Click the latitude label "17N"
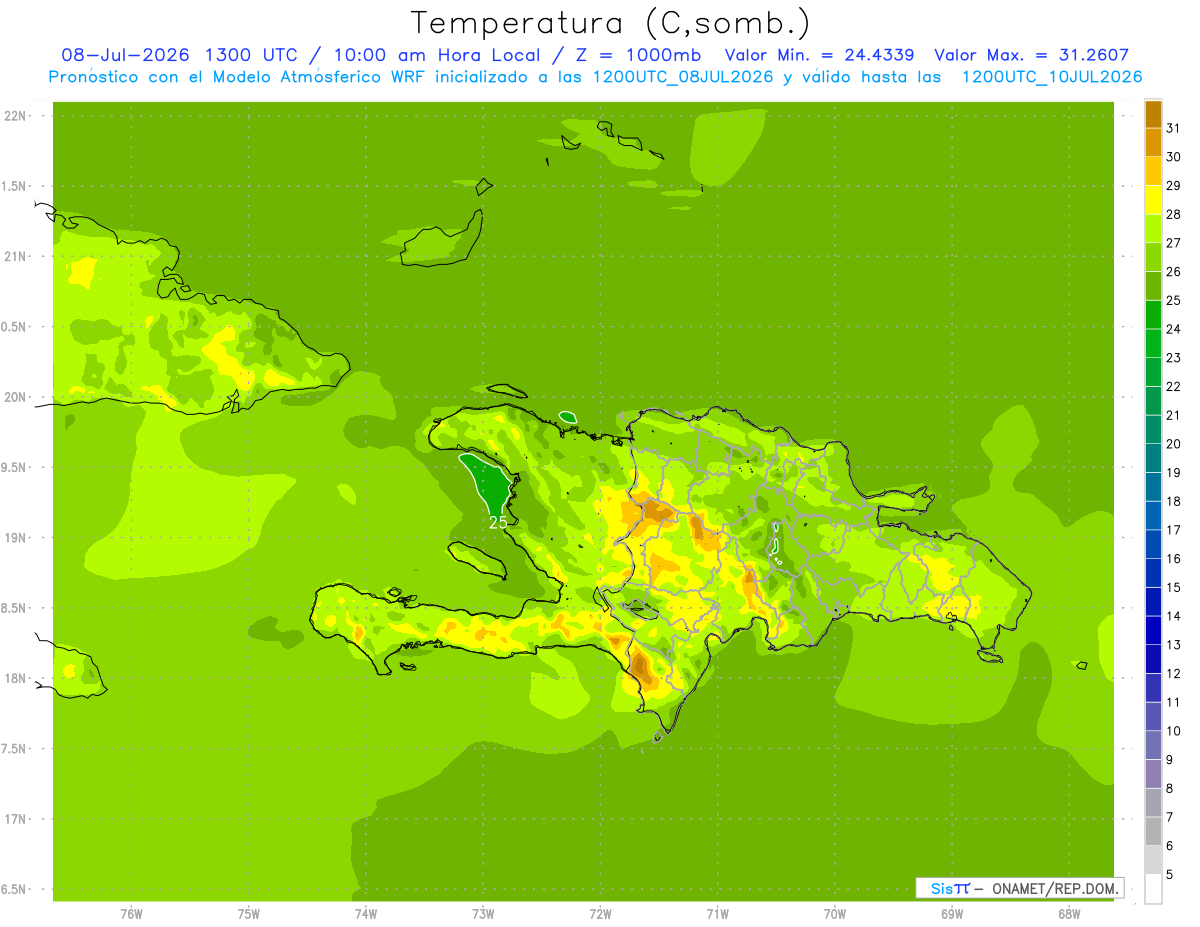 (15, 819)
